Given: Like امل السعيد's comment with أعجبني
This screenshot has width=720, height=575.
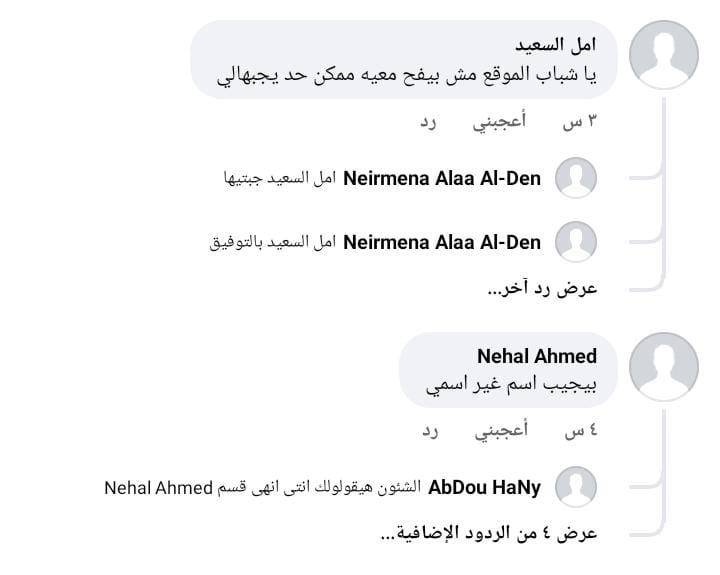Looking at the screenshot, I should pyautogui.click(x=499, y=121).
